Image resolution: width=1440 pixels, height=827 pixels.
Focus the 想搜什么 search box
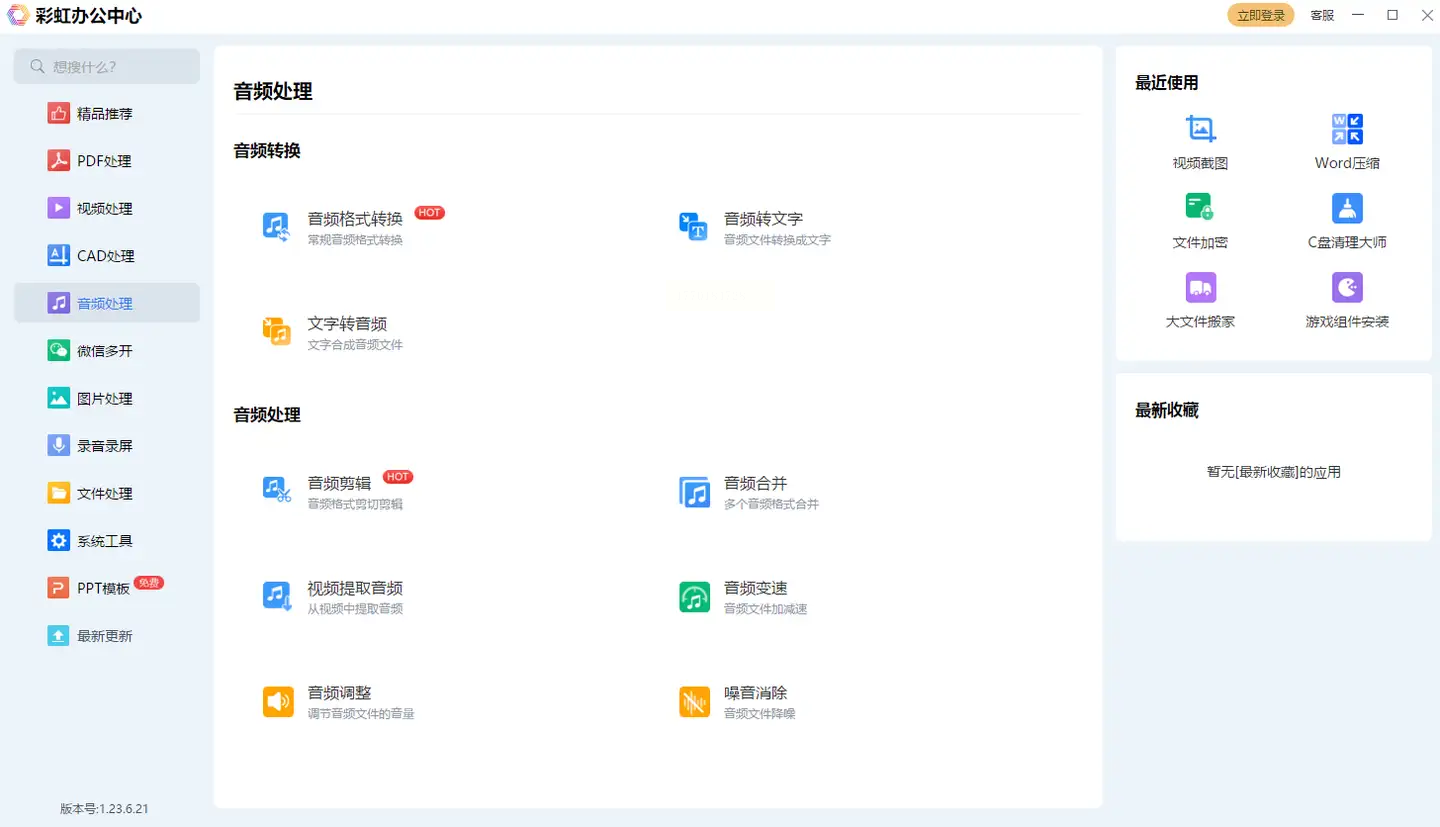[107, 66]
